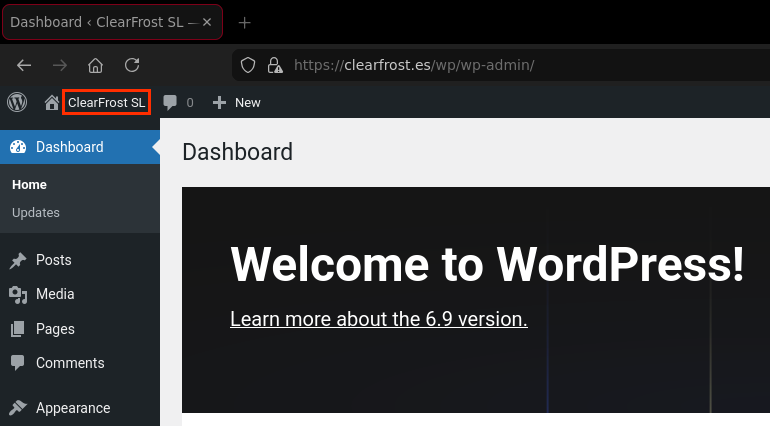This screenshot has width=770, height=426.
Task: Click the padlock site security icon
Action: (275, 65)
